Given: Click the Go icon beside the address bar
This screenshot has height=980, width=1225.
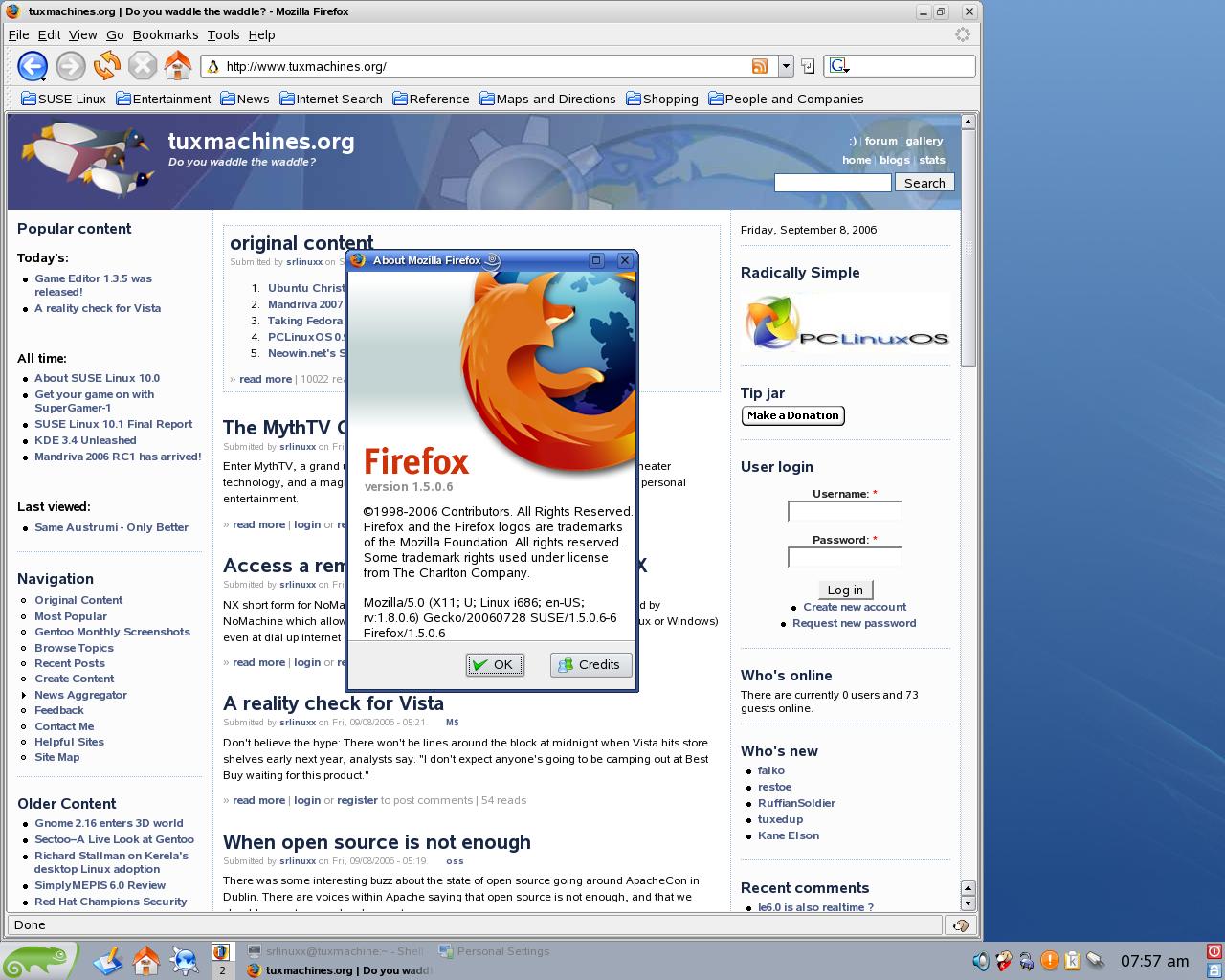Looking at the screenshot, I should (808, 66).
